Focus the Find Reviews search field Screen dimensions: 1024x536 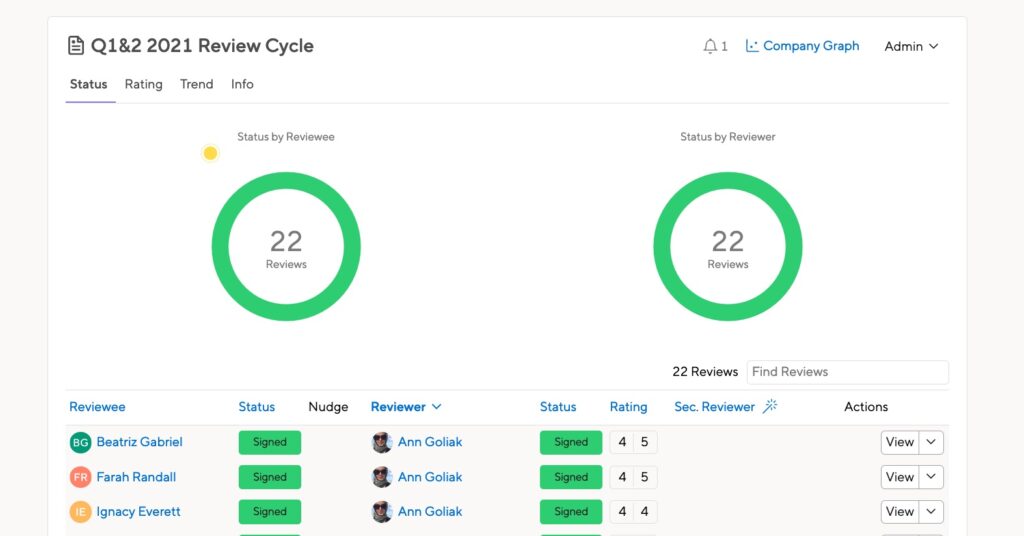[848, 372]
